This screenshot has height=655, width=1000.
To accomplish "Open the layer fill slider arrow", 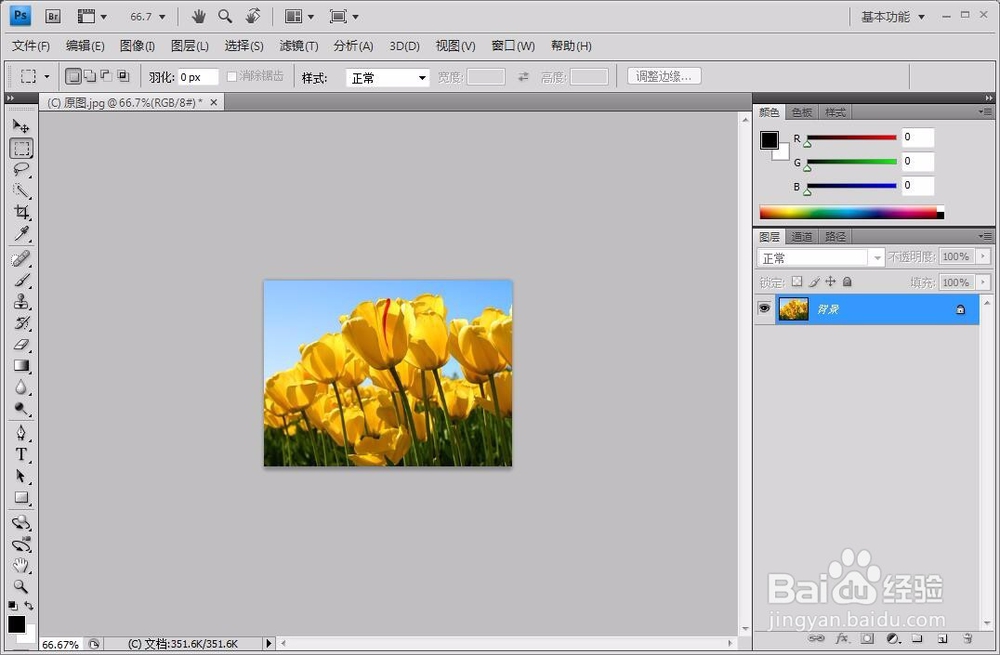I will pyautogui.click(x=983, y=282).
